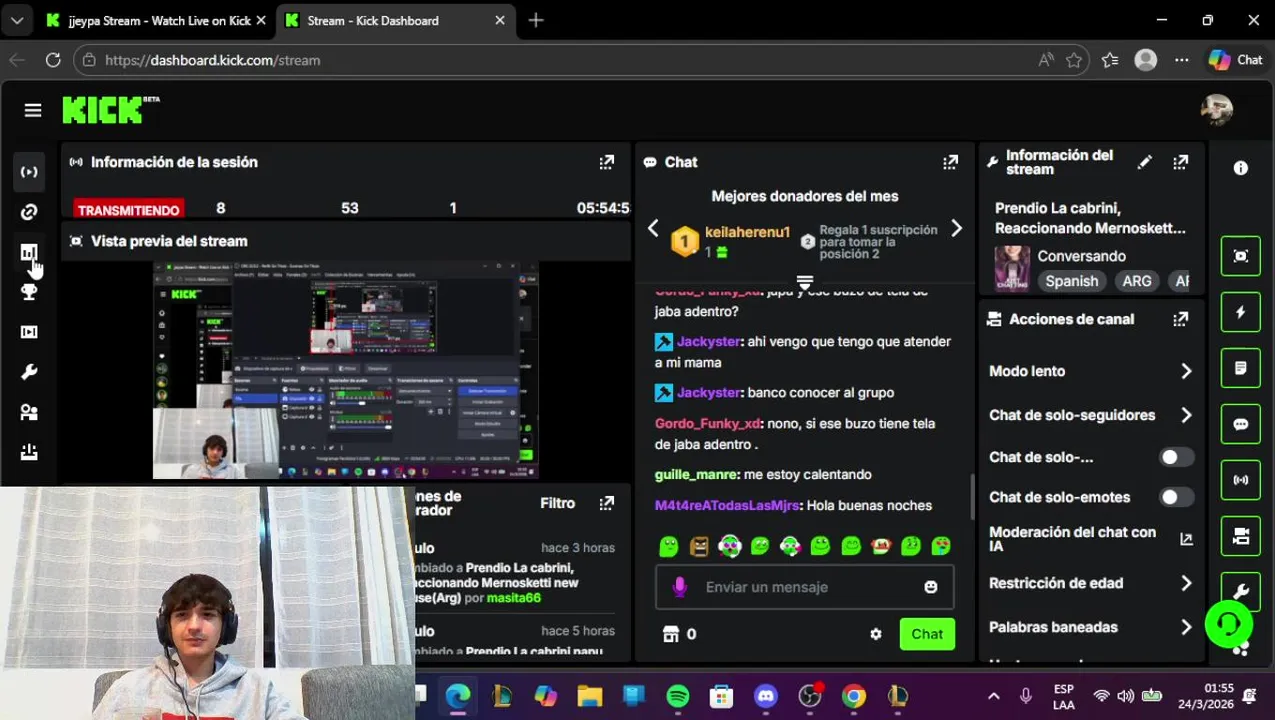
Task: Open a new browser tab
Action: 536,21
